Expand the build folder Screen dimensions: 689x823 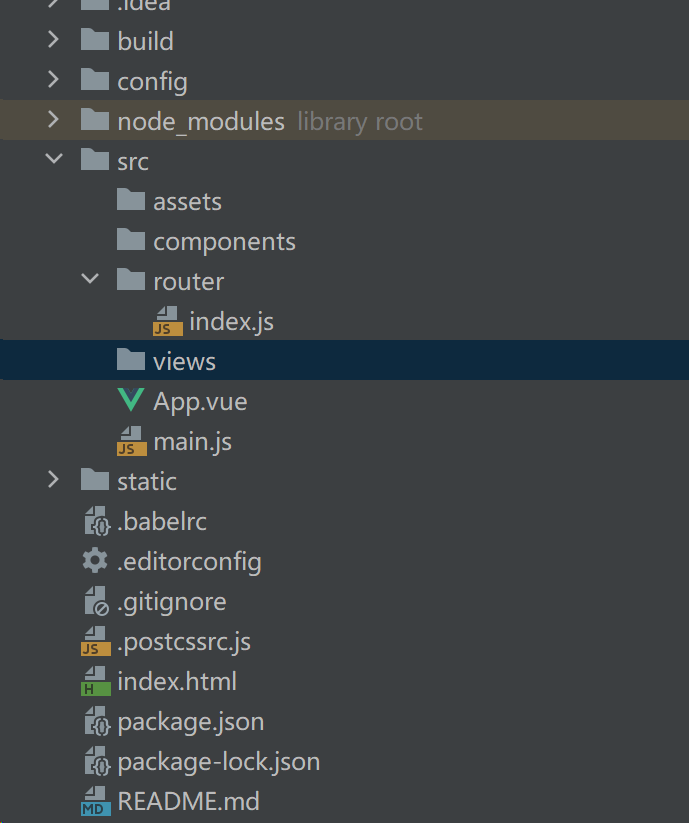54,41
